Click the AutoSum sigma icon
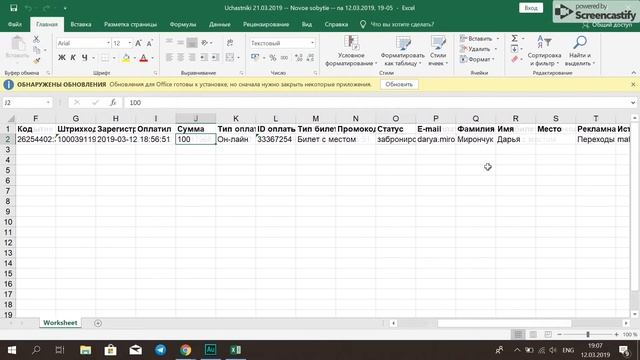This screenshot has width=640, height=360. [515, 38]
